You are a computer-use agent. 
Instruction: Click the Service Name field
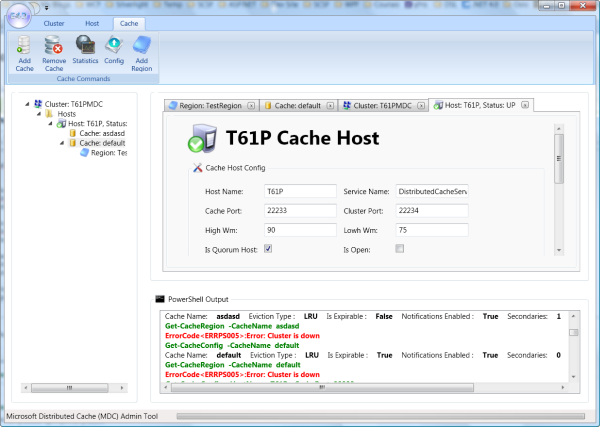(x=432, y=191)
